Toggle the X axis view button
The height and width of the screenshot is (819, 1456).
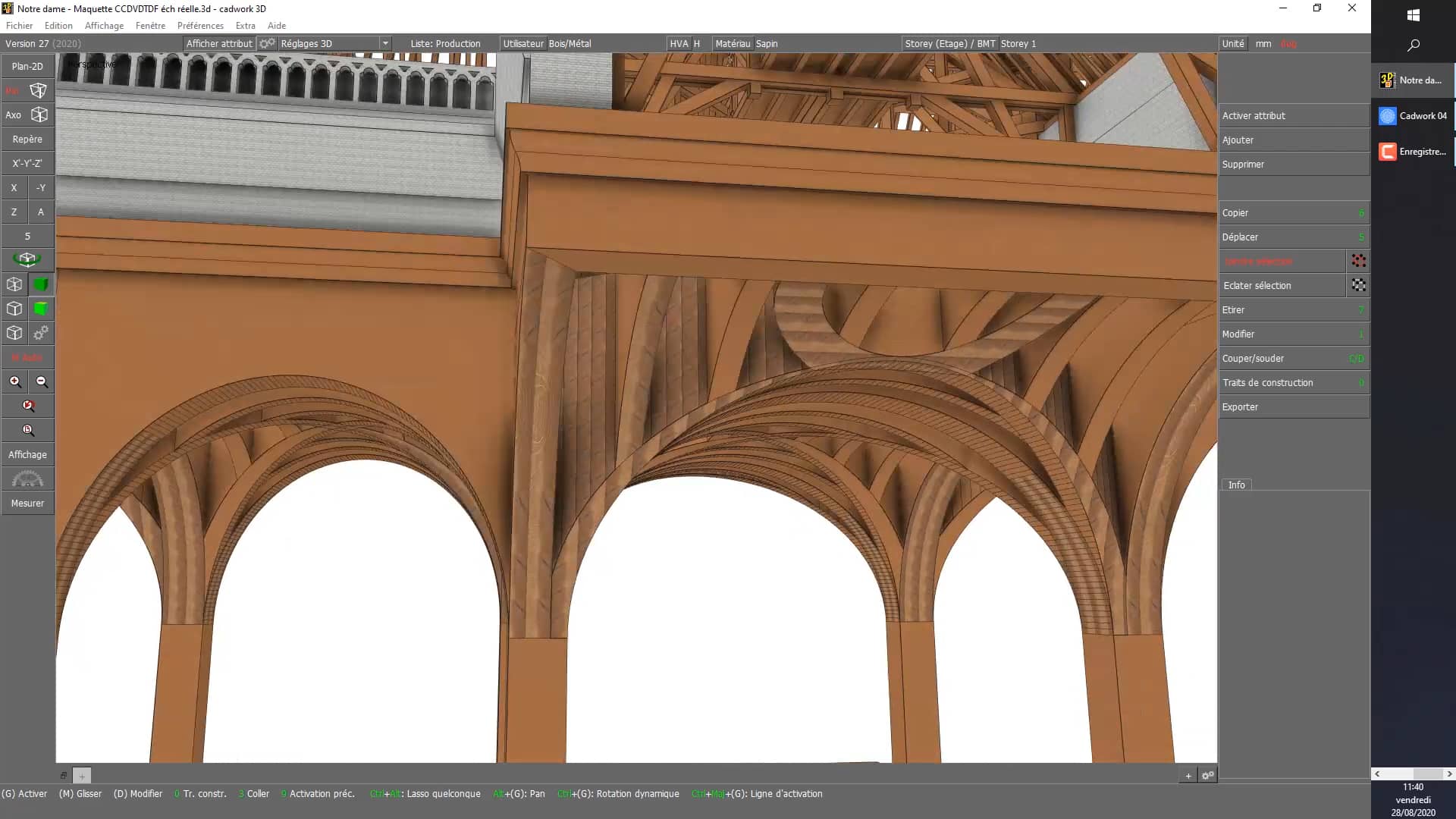coord(14,187)
